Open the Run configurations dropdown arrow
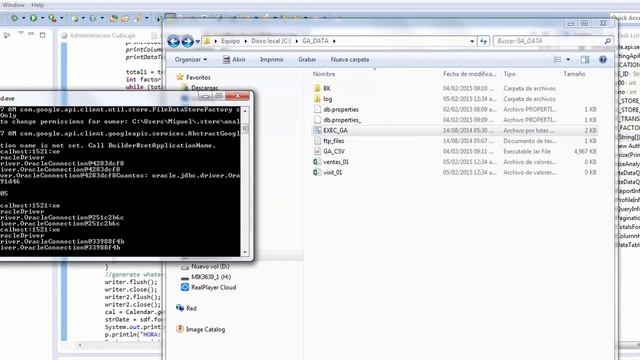This screenshot has height=360, width=640. coord(42,18)
